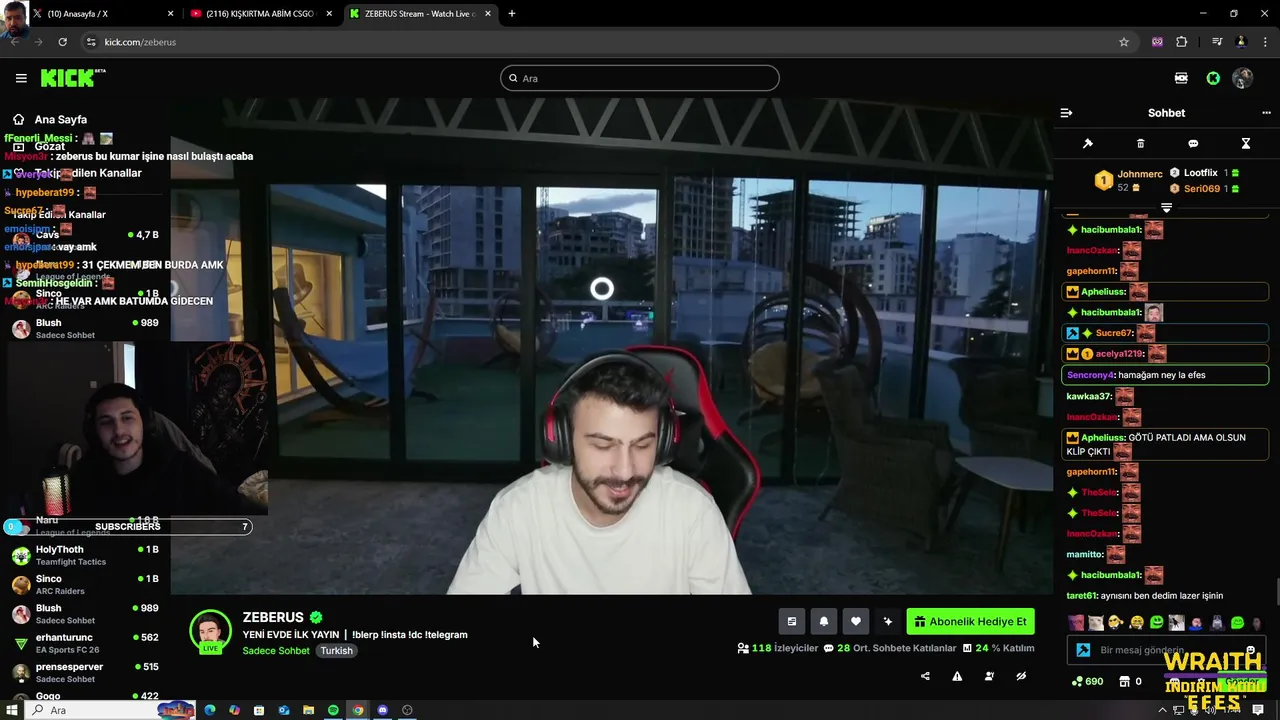The width and height of the screenshot is (1280, 720).
Task: Open Sadece Sohbet category link
Action: tap(276, 650)
